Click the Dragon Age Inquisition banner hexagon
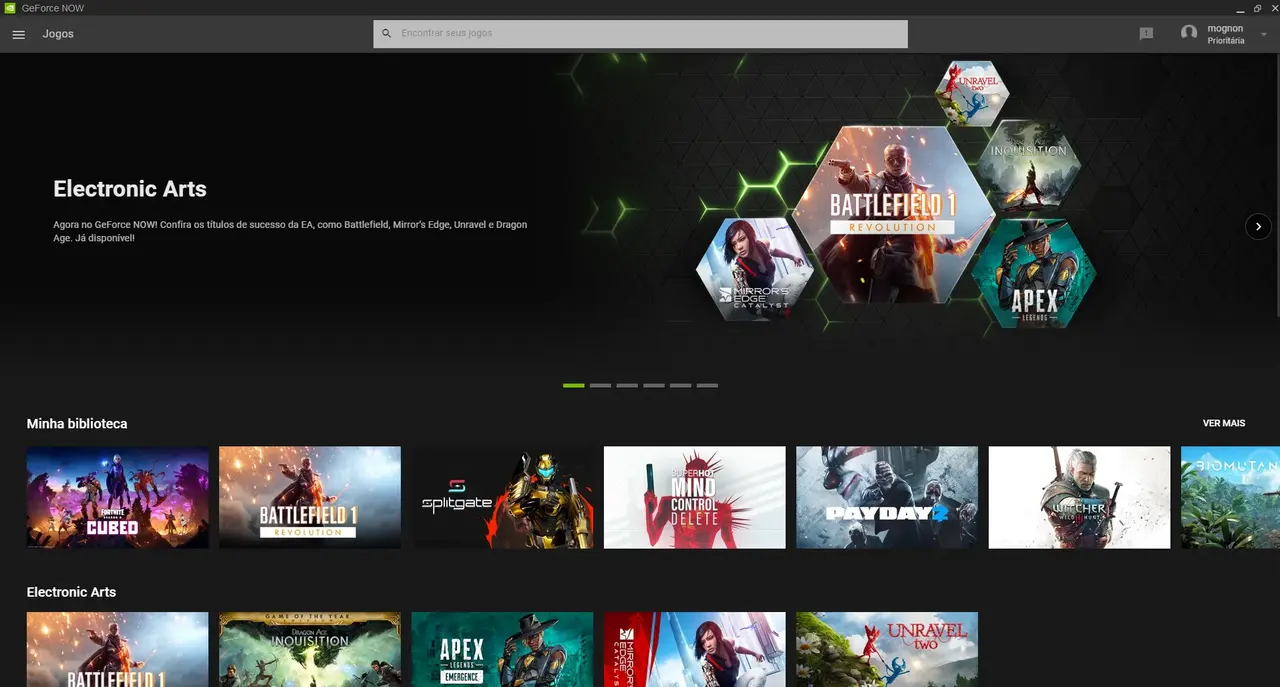This screenshot has width=1280, height=687. pos(1029,165)
